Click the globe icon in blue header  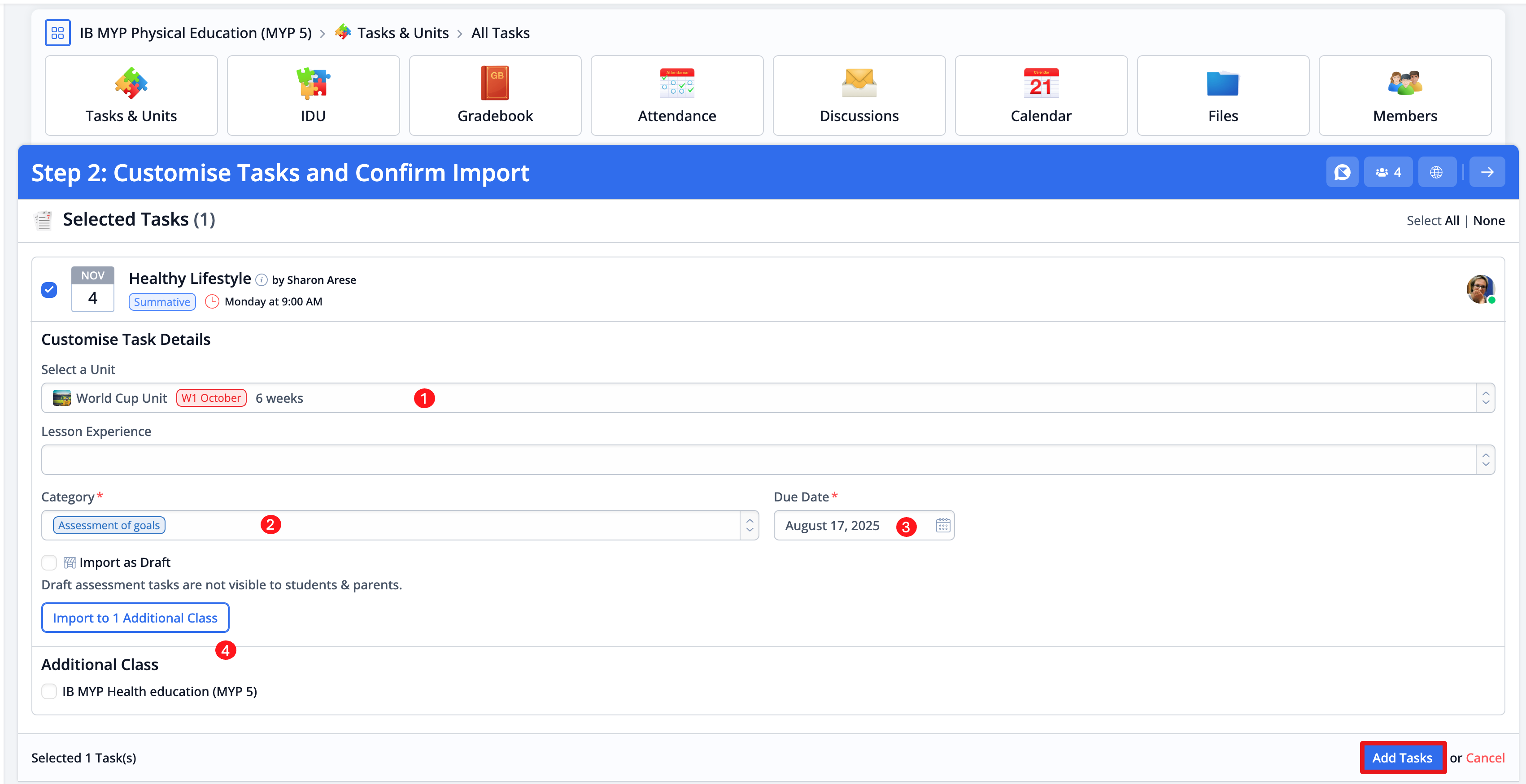coord(1436,172)
